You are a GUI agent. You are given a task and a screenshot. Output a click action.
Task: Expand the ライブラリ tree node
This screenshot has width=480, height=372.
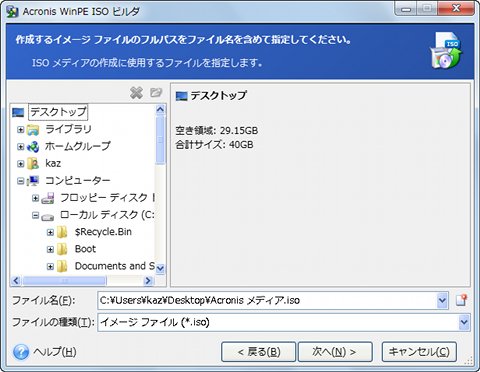click(x=21, y=129)
